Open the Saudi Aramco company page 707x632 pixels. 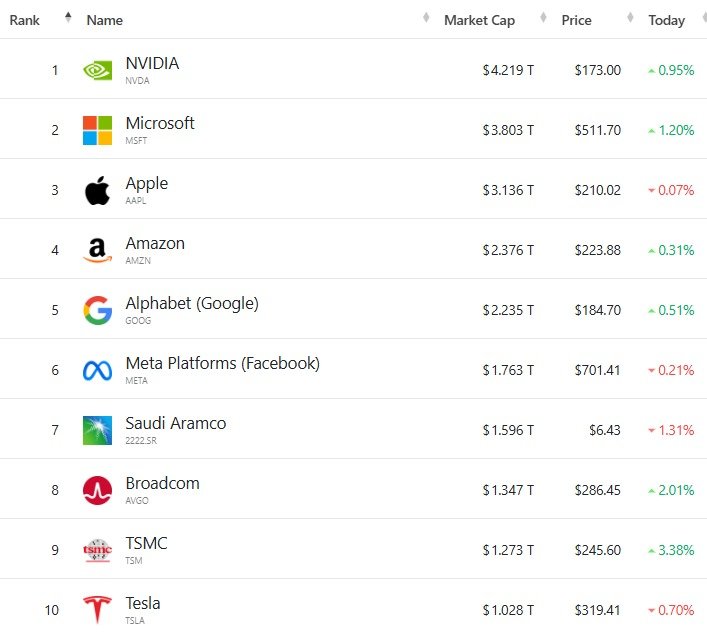(176, 424)
